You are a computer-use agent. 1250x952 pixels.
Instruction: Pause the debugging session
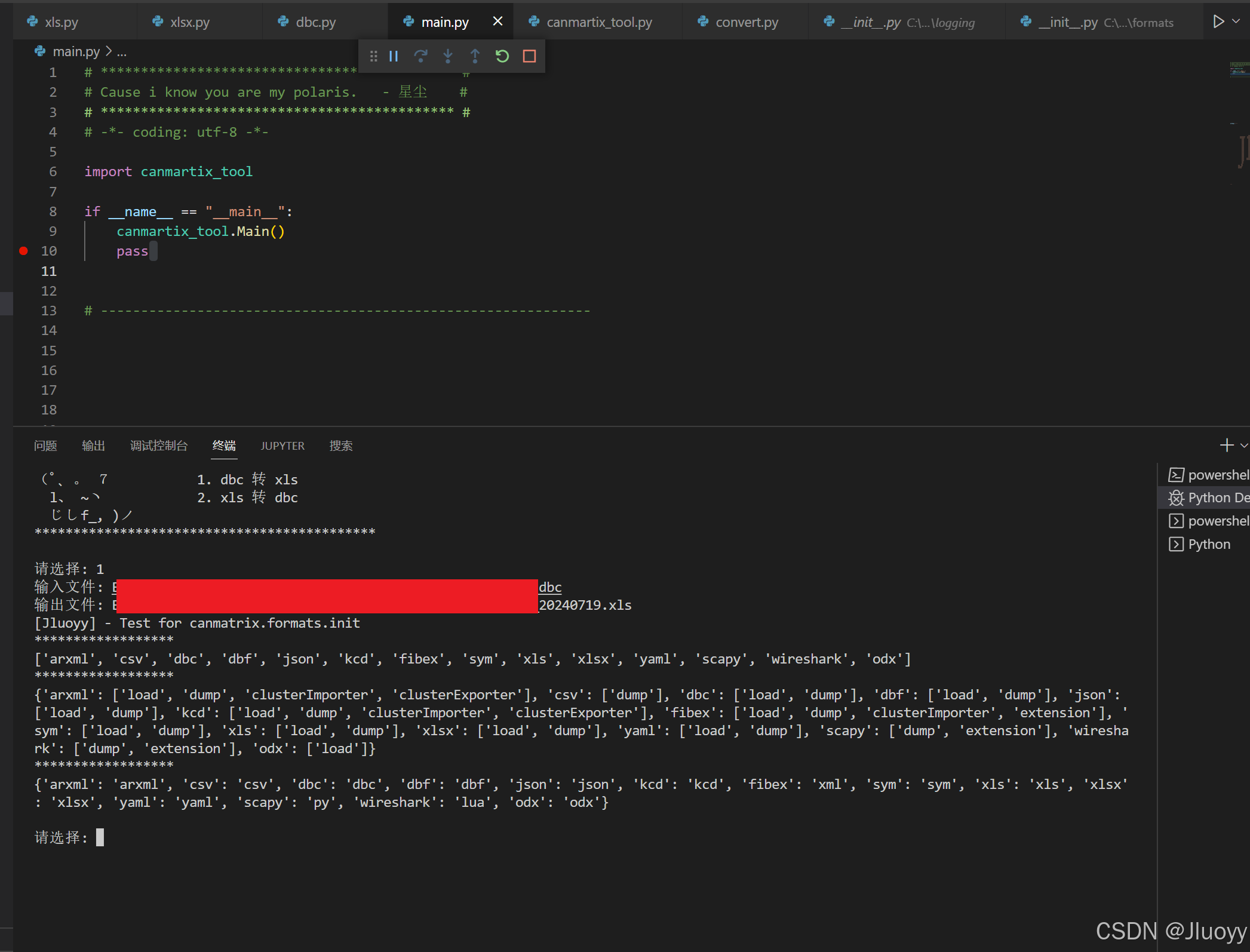click(394, 56)
